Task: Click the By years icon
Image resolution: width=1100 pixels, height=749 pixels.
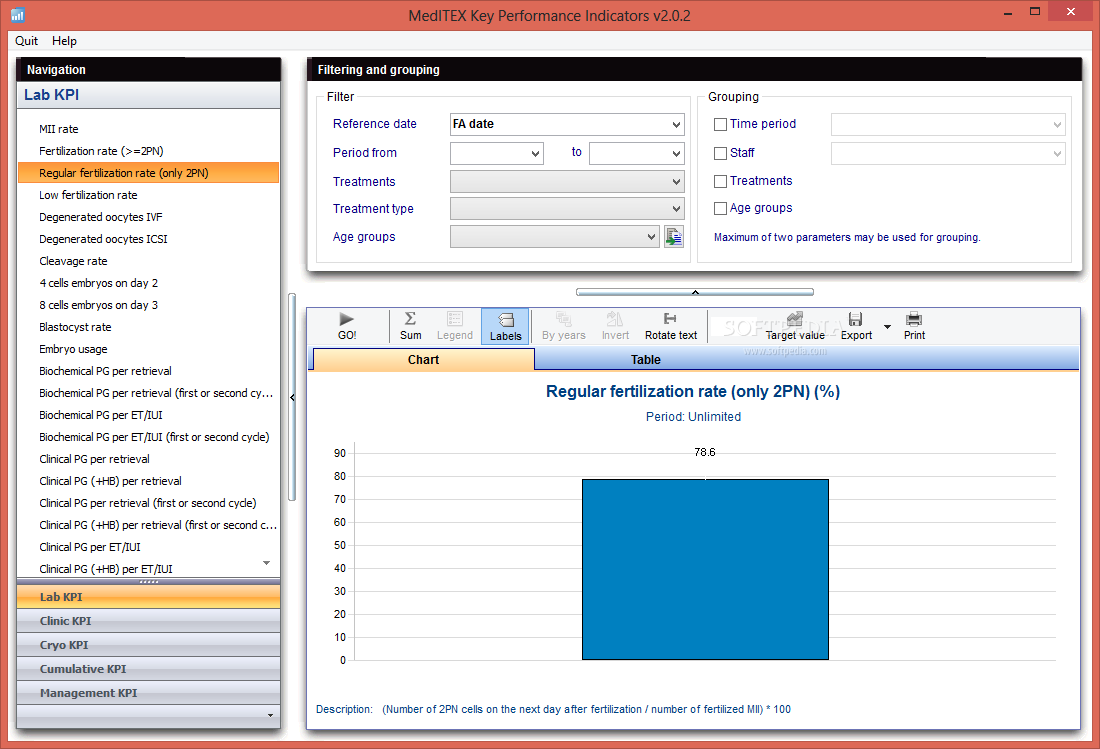Action: pos(563,319)
